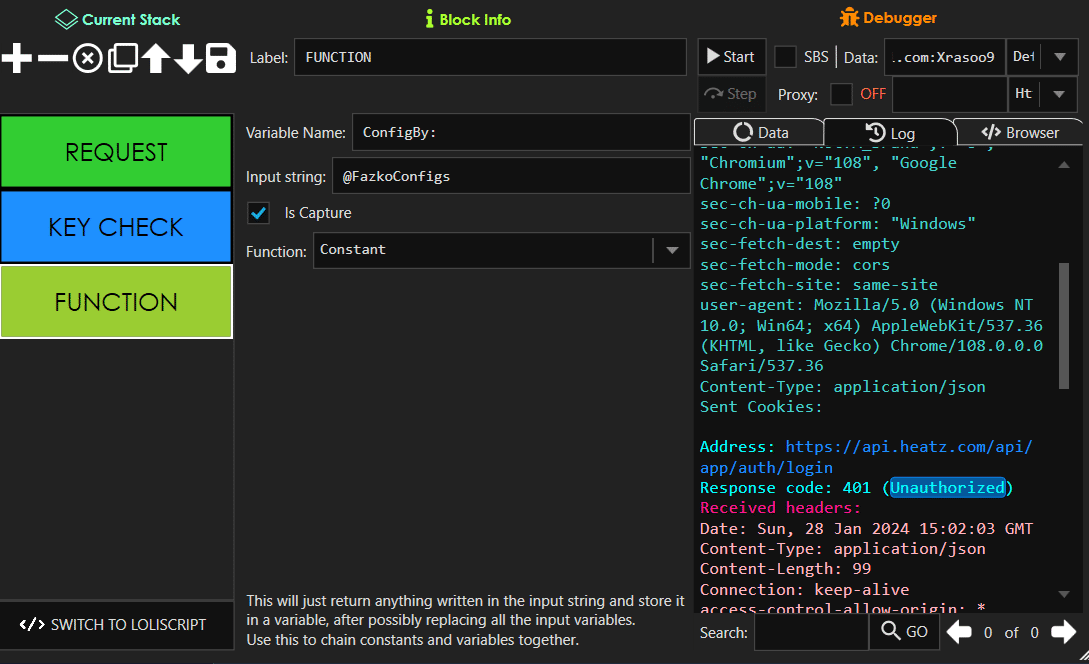Open the Function dropdown showing Constant

coord(672,251)
